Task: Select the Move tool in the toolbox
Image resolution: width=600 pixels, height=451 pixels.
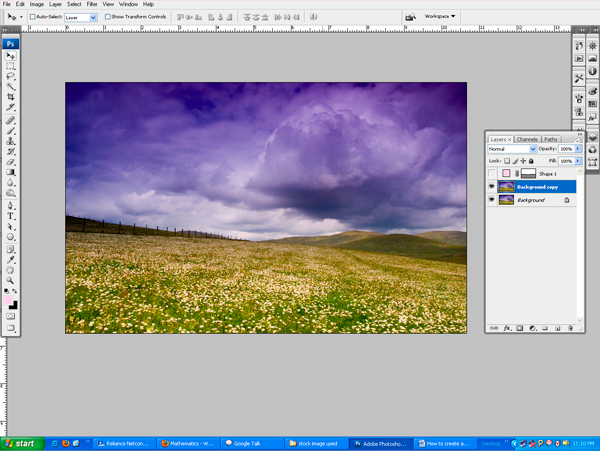Action: [x=11, y=56]
